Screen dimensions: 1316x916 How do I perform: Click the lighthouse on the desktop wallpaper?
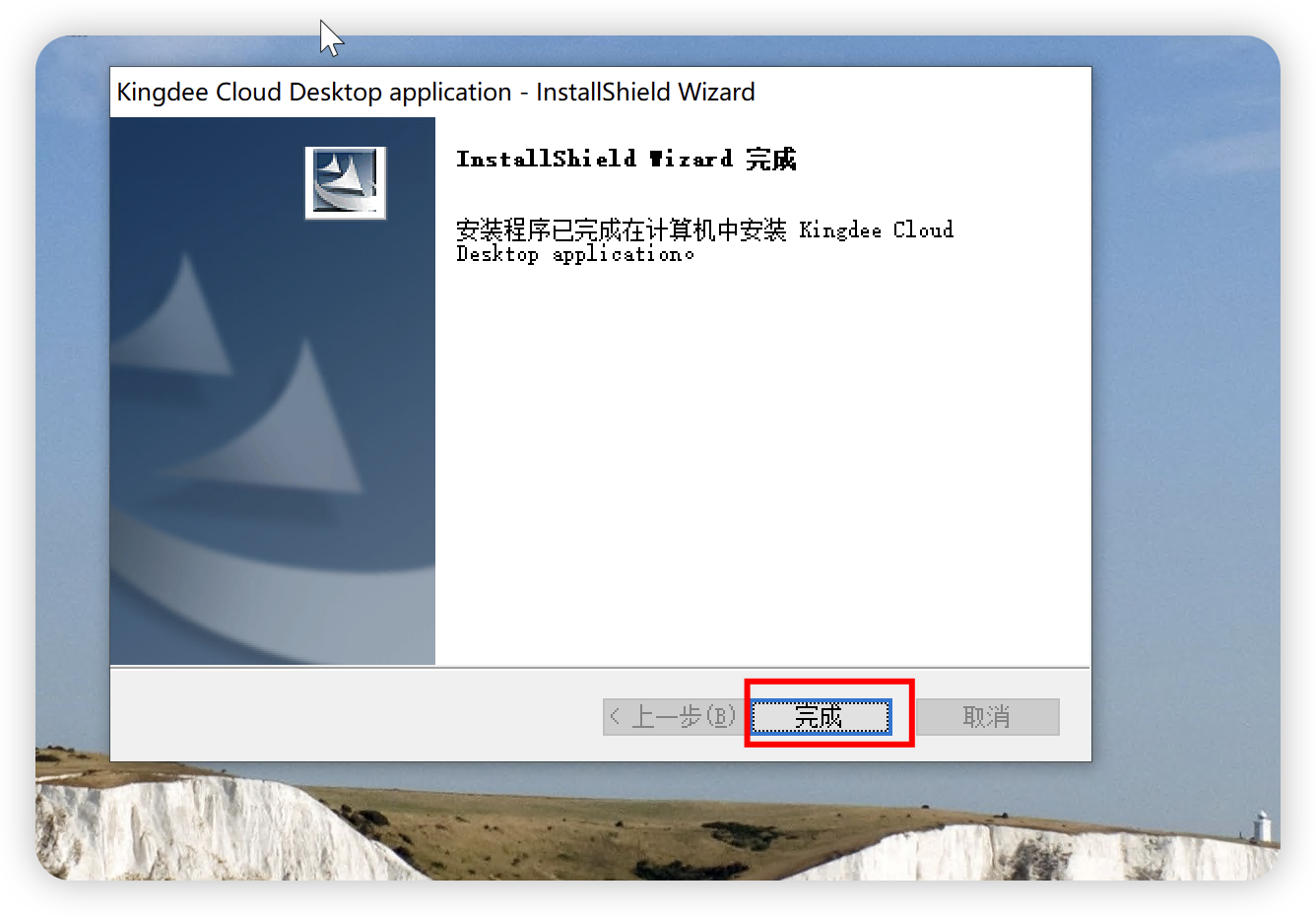coord(1261,826)
